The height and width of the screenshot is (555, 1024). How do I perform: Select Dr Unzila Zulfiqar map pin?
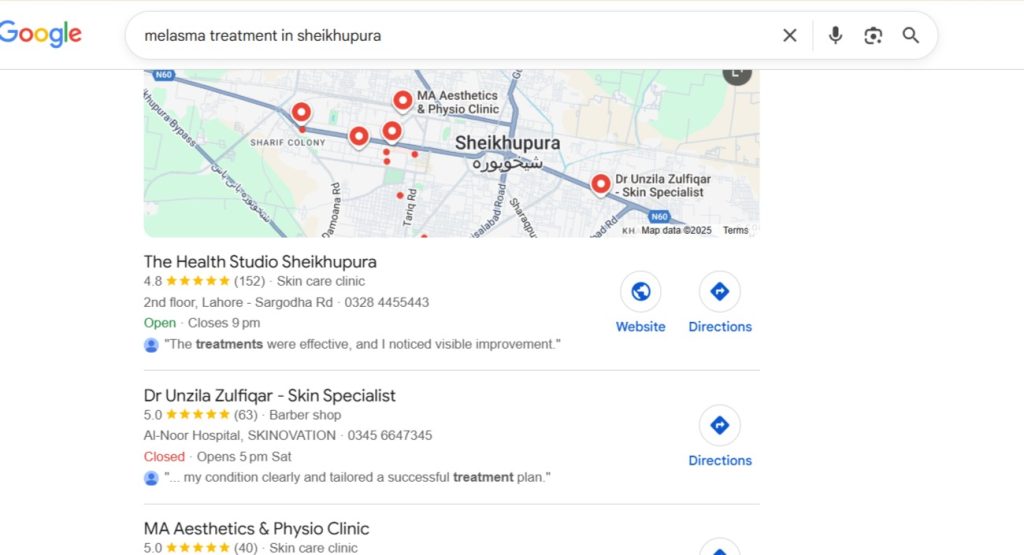pos(600,183)
